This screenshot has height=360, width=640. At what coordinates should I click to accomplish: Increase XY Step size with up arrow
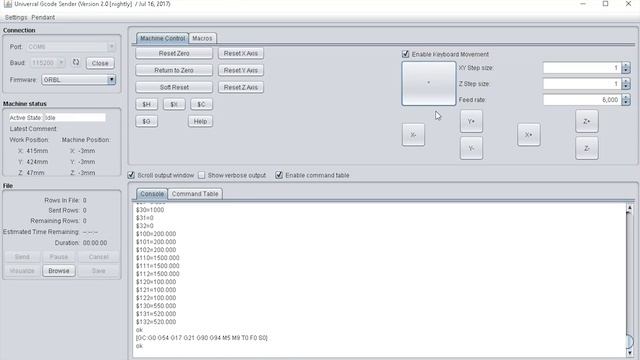point(626,65)
